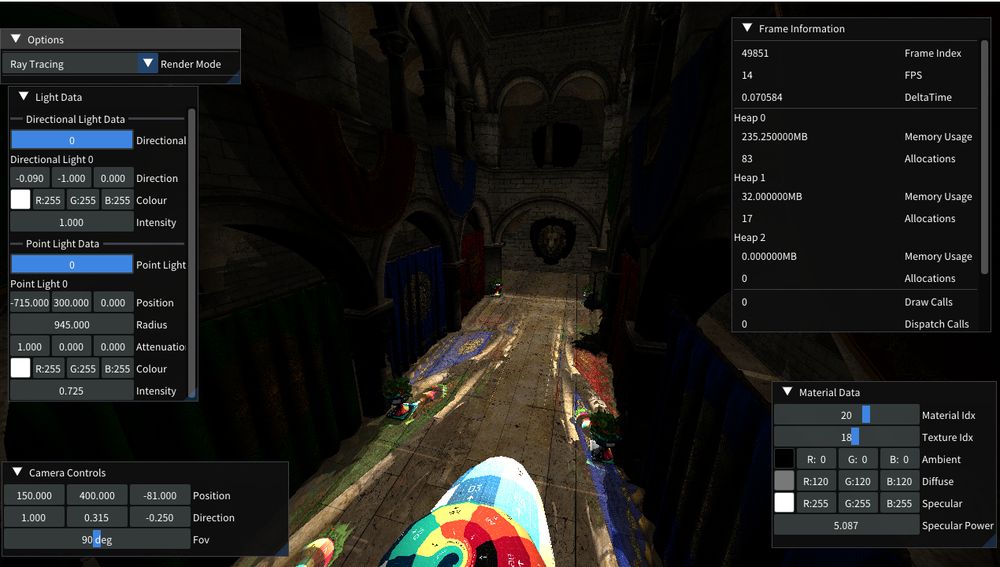Click the directional light Intensity field 1.000
Screen dimensions: 1000x567
pyautogui.click(x=71, y=222)
